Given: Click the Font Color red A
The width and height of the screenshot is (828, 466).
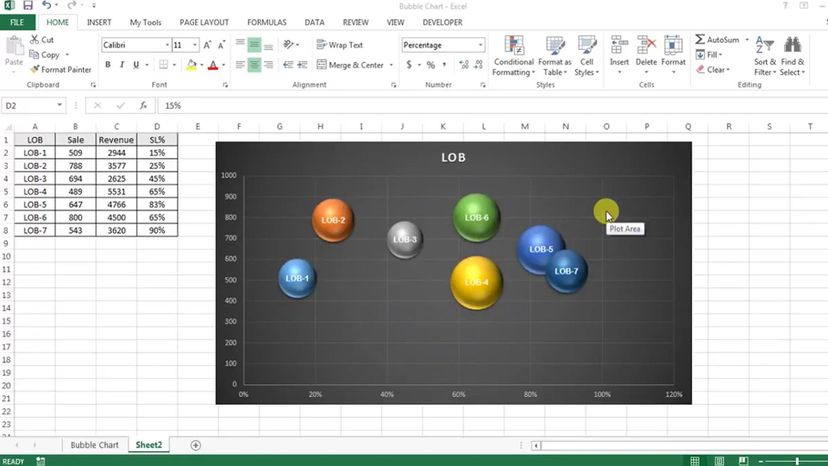Looking at the screenshot, I should [x=213, y=65].
